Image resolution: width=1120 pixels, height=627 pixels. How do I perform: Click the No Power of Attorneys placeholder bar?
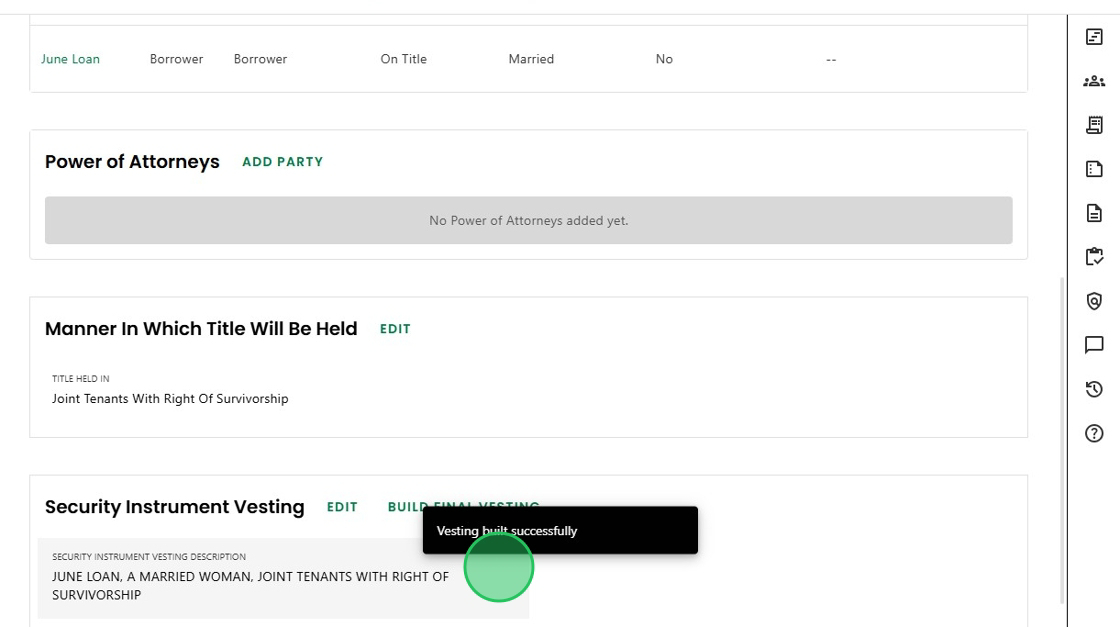[529, 221]
